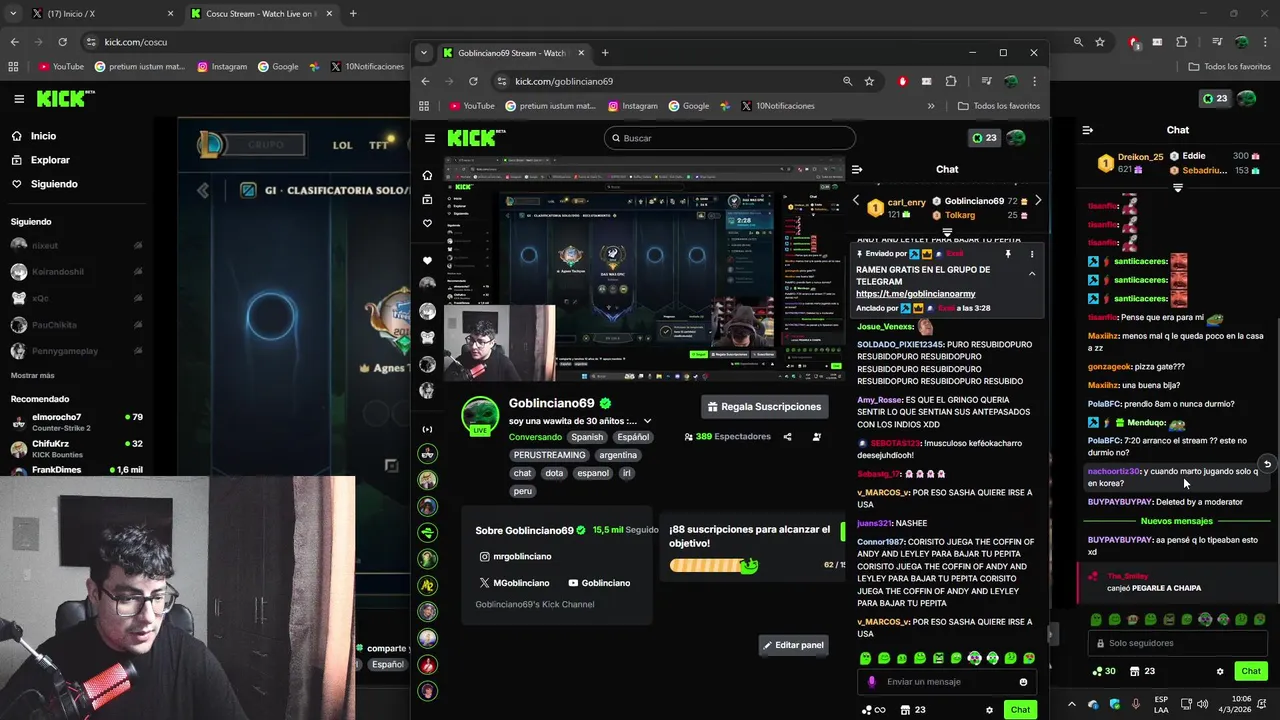Open ChifuKrz recommended channel
This screenshot has height=720, width=1280.
point(77,449)
